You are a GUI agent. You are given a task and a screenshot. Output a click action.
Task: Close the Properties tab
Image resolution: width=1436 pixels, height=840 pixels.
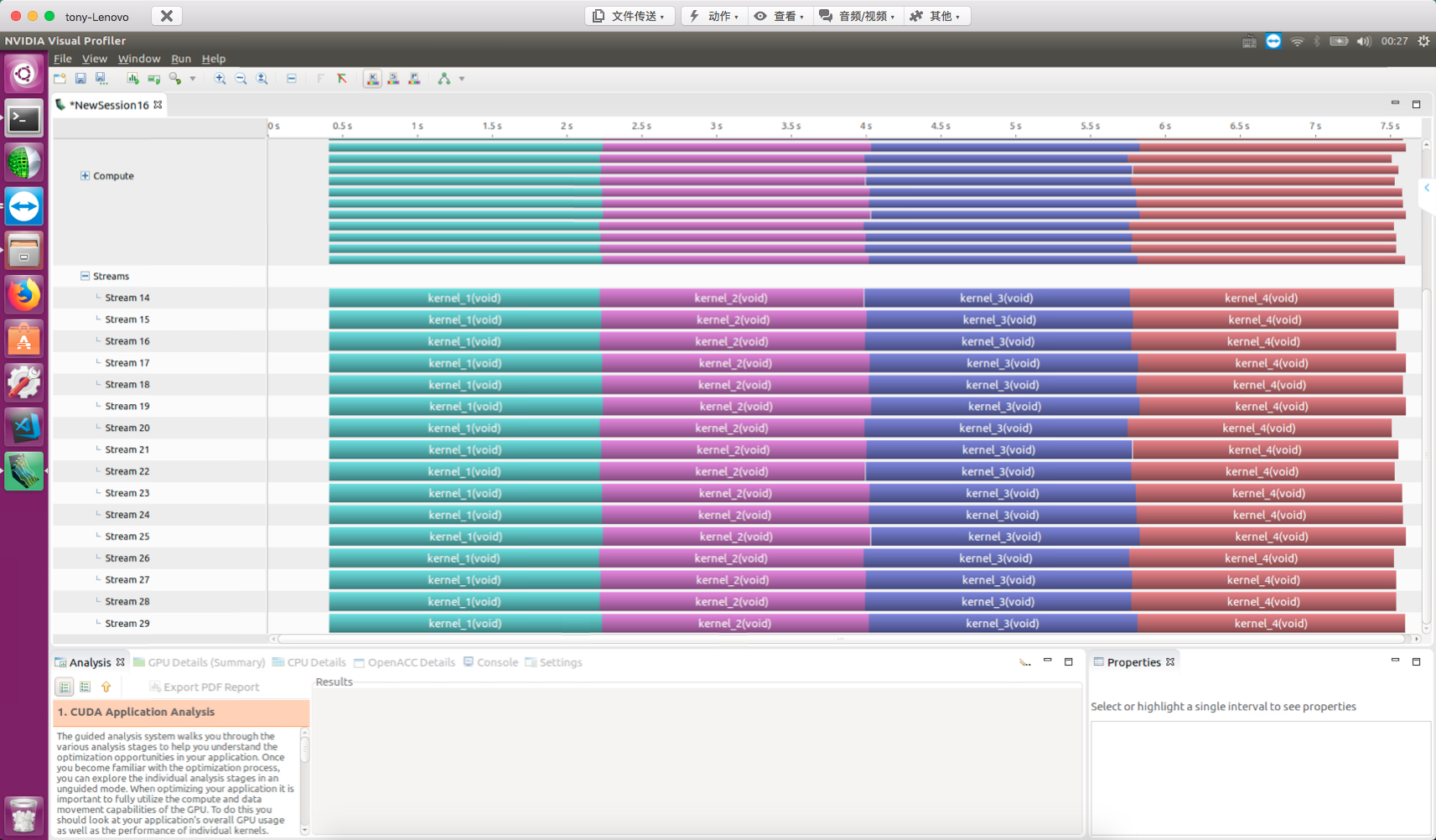pos(1170,662)
